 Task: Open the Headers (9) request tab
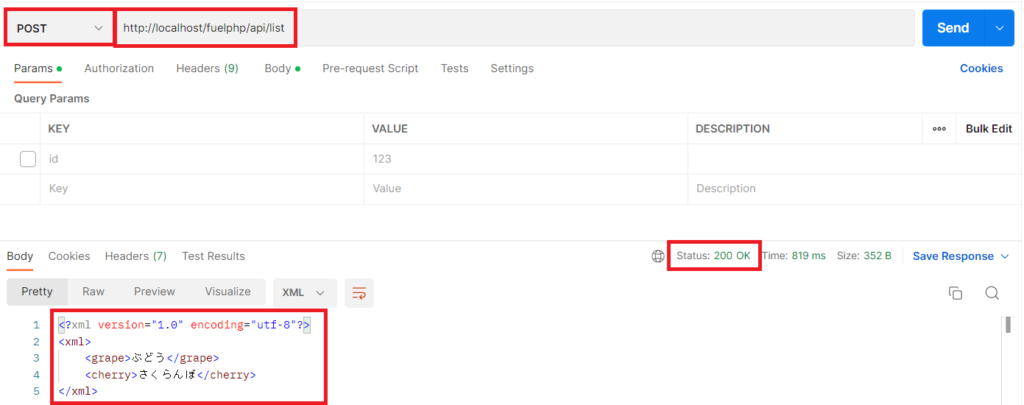coord(207,69)
